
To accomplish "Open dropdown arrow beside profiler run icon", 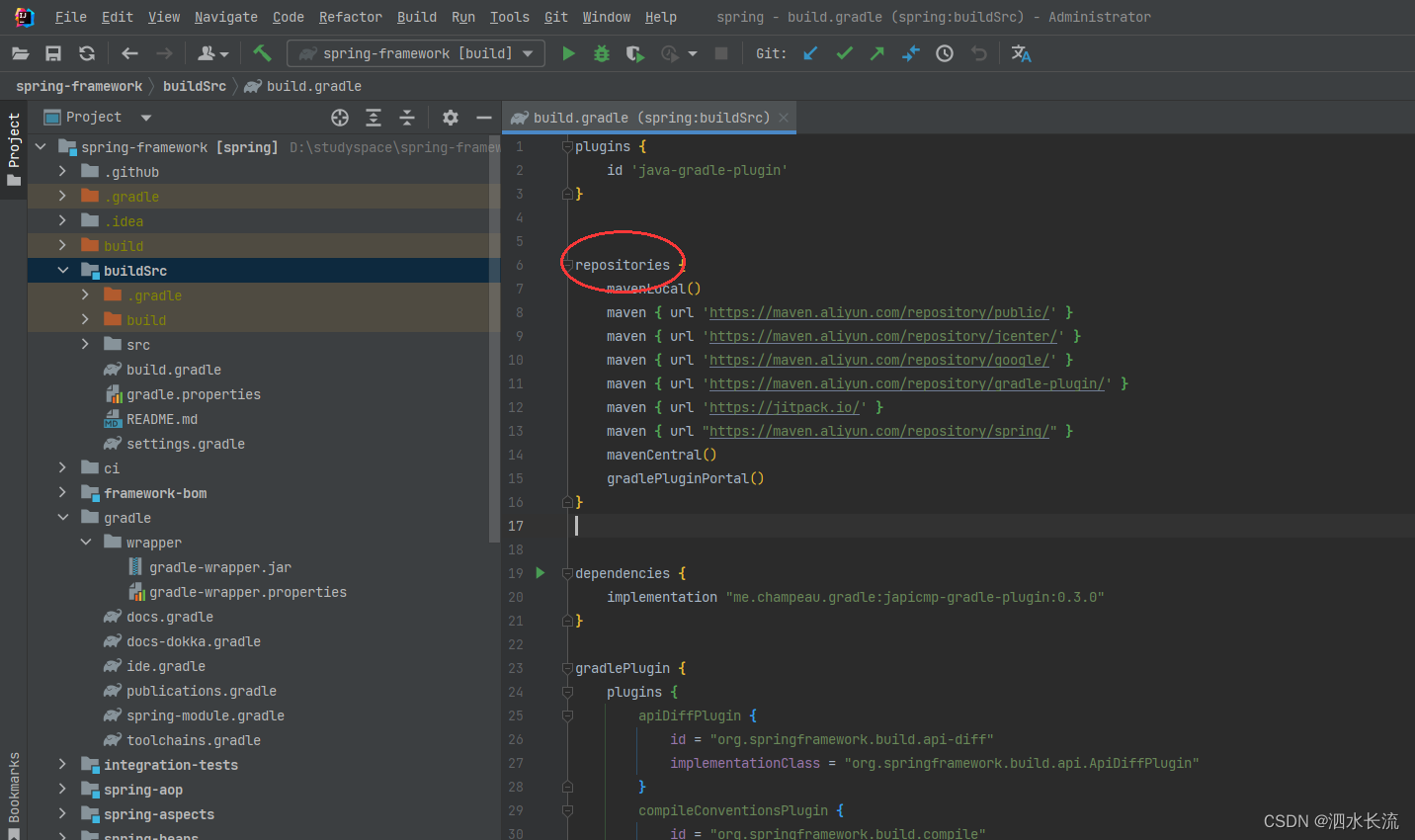I will click(x=693, y=53).
